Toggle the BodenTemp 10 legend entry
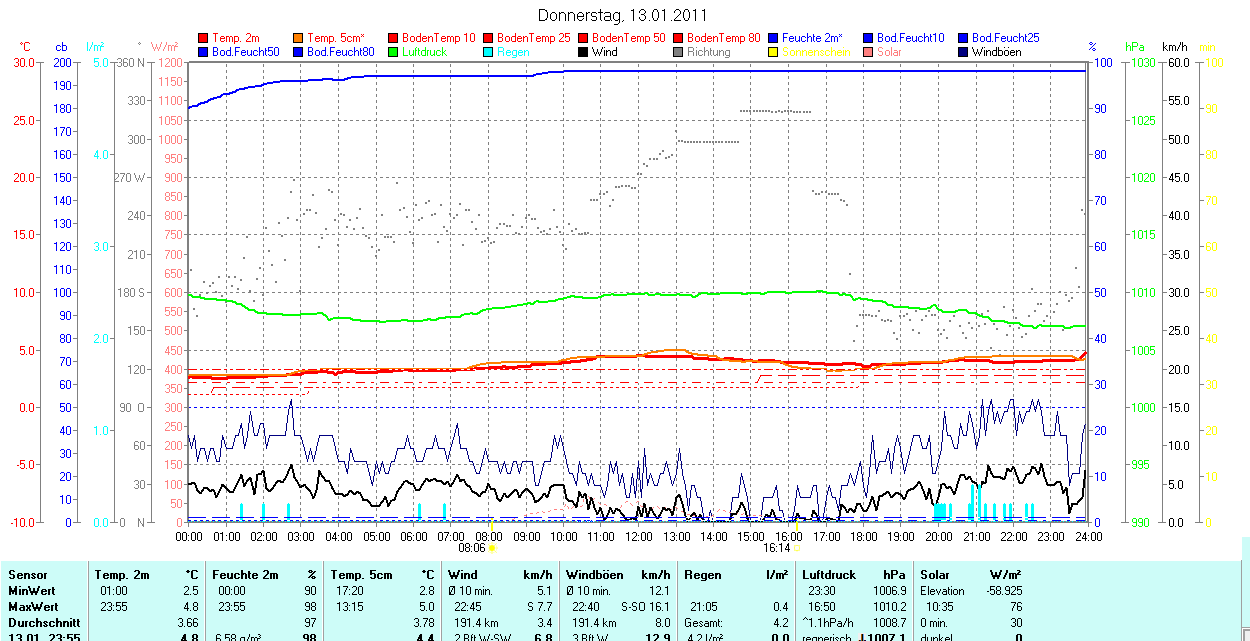The image size is (1250, 641). (x=438, y=38)
